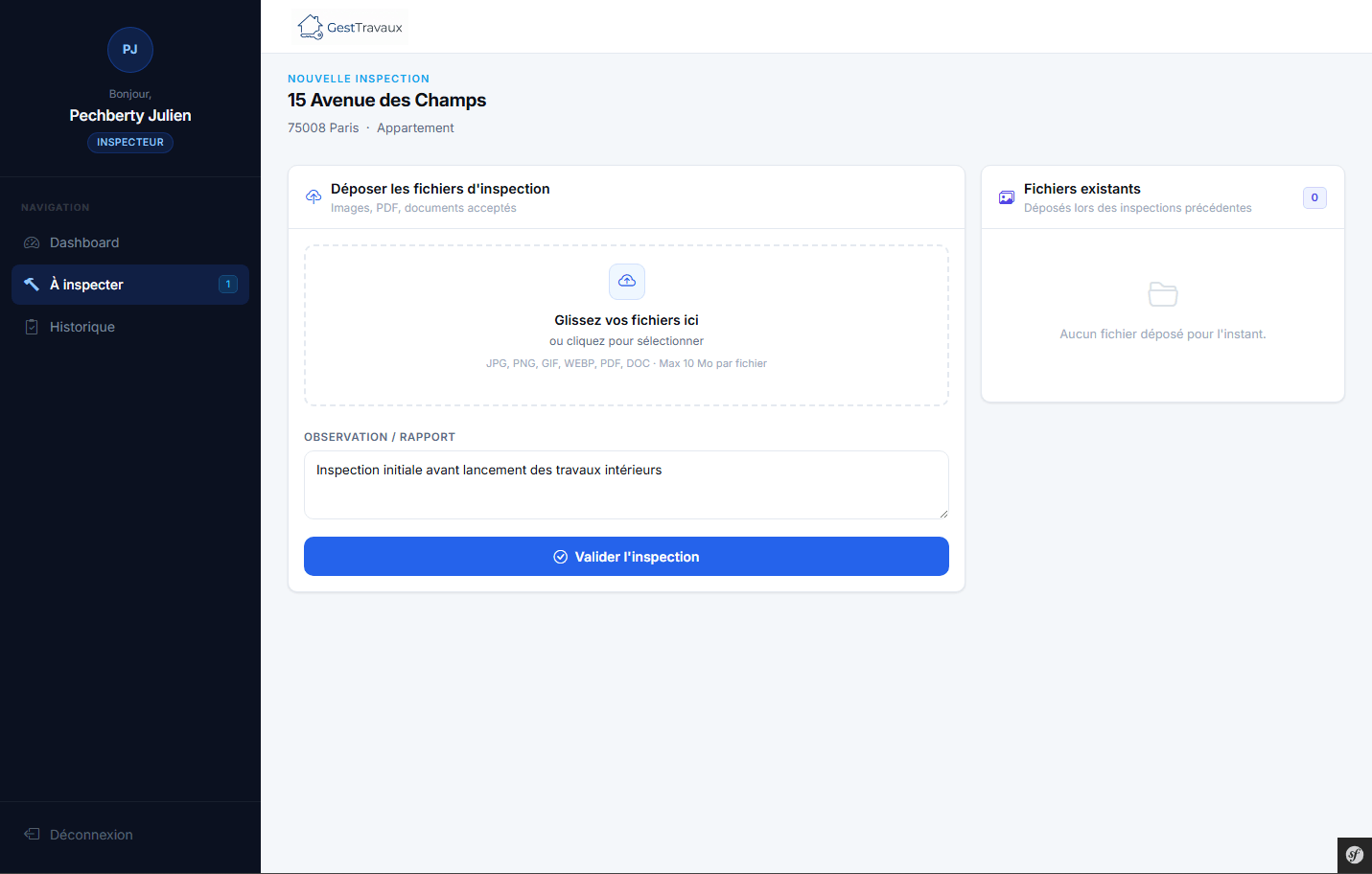This screenshot has width=1372, height=874.
Task: Click the Glissez vos fichiers ici dropzone
Action: pyautogui.click(x=626, y=326)
